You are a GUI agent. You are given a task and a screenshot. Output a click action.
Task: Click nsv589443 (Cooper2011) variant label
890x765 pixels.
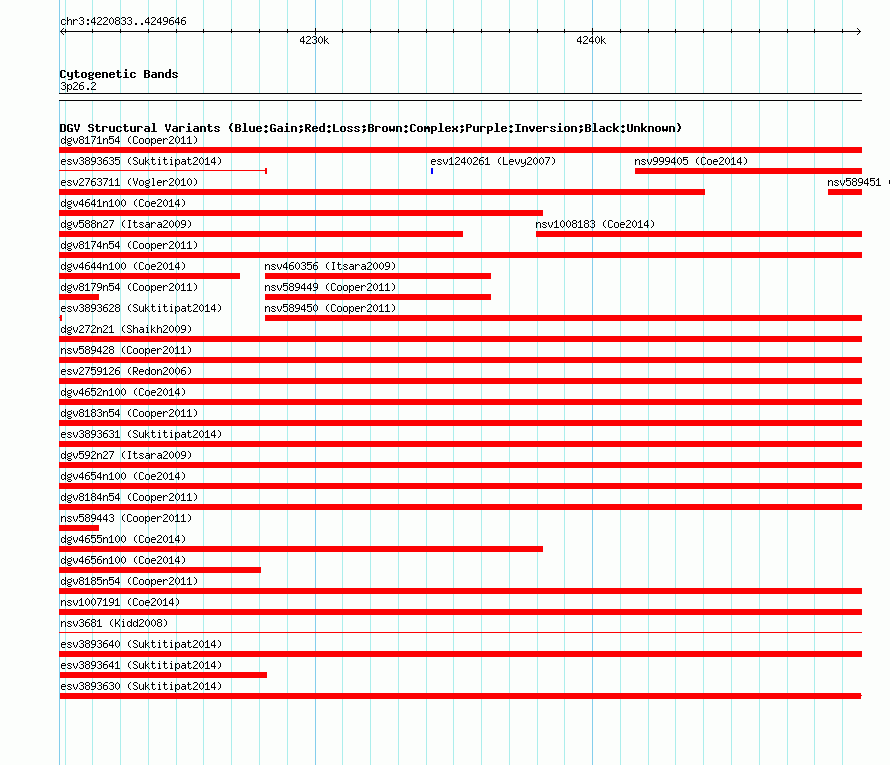pyautogui.click(x=126, y=518)
